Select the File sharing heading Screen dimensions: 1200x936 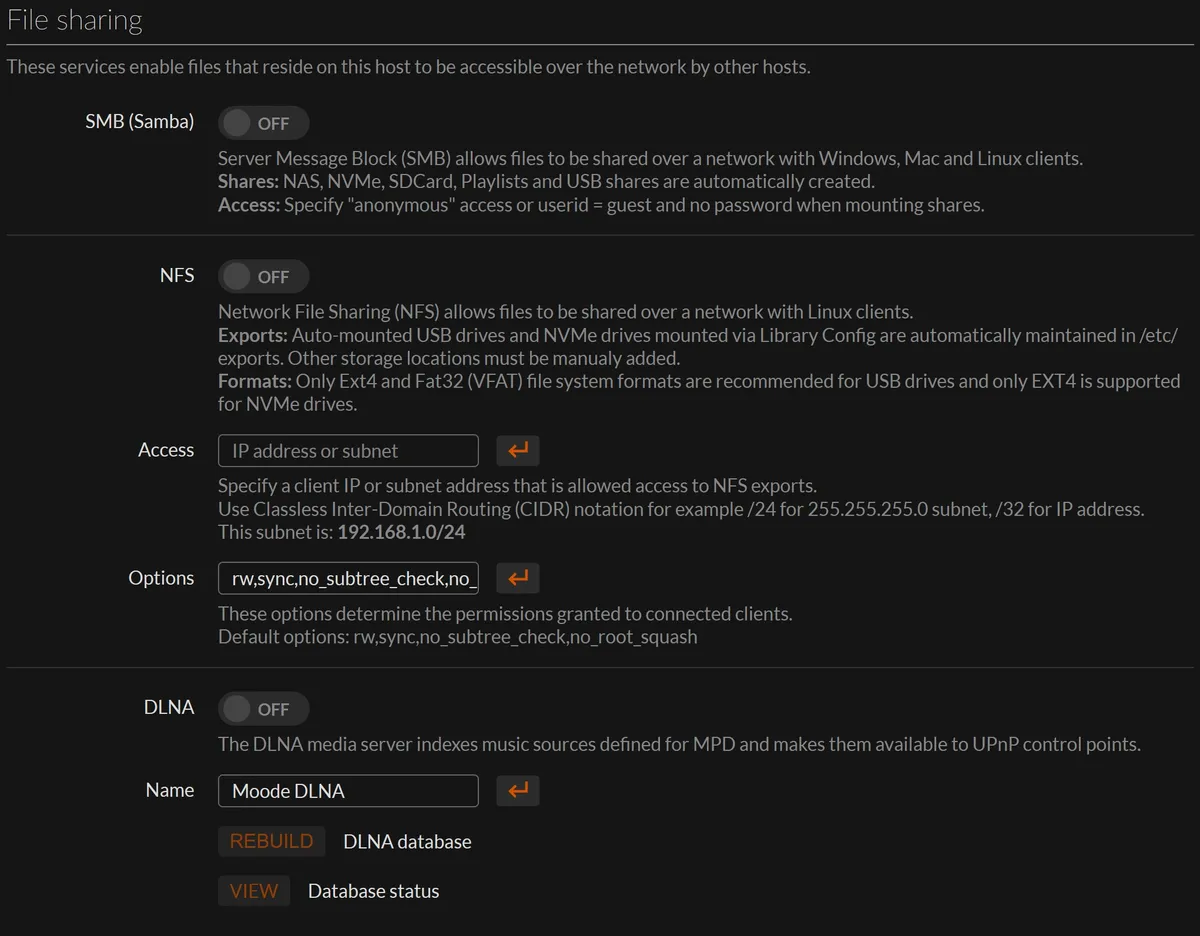[x=75, y=21]
